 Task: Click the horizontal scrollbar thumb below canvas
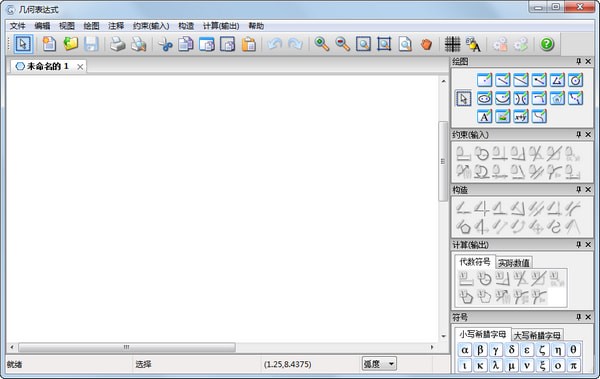127,347
